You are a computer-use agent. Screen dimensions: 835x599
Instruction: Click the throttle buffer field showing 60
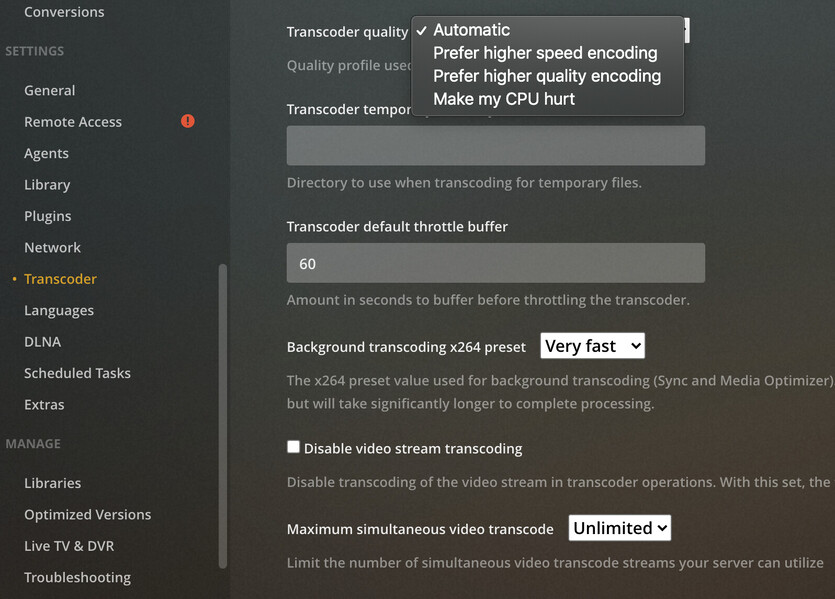click(496, 263)
